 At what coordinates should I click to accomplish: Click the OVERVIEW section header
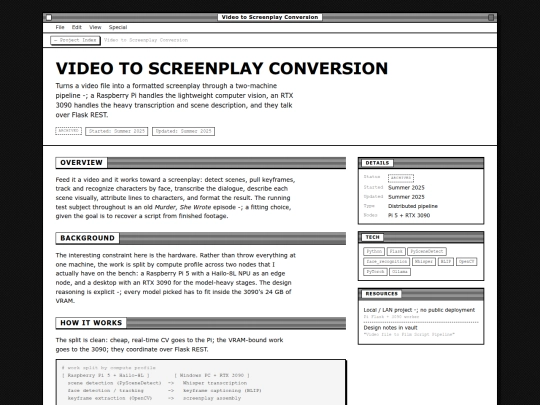point(201,163)
